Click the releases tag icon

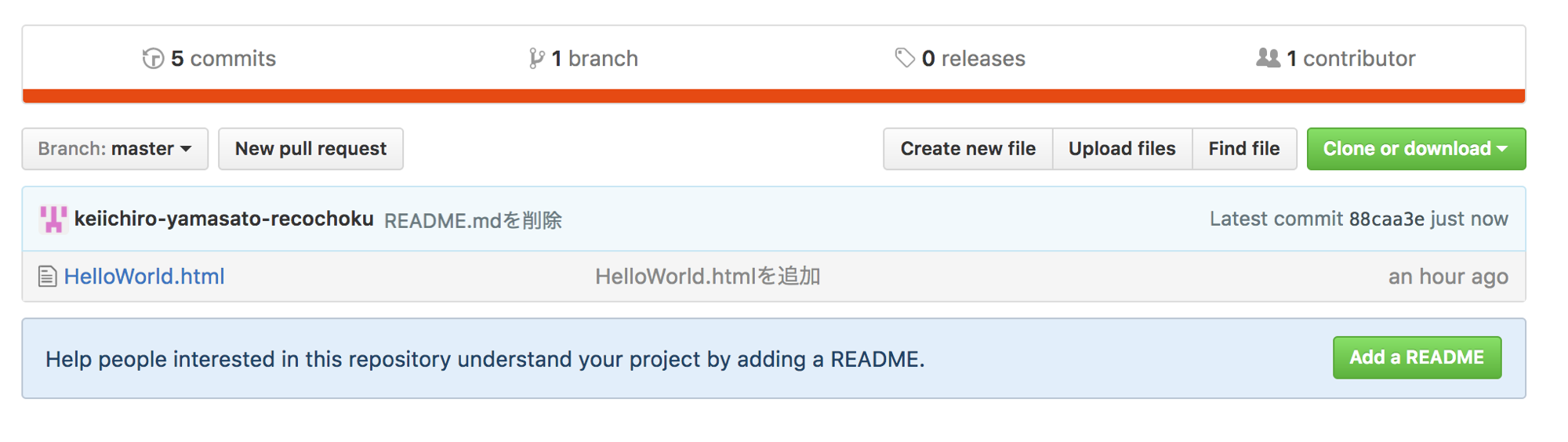(x=905, y=58)
